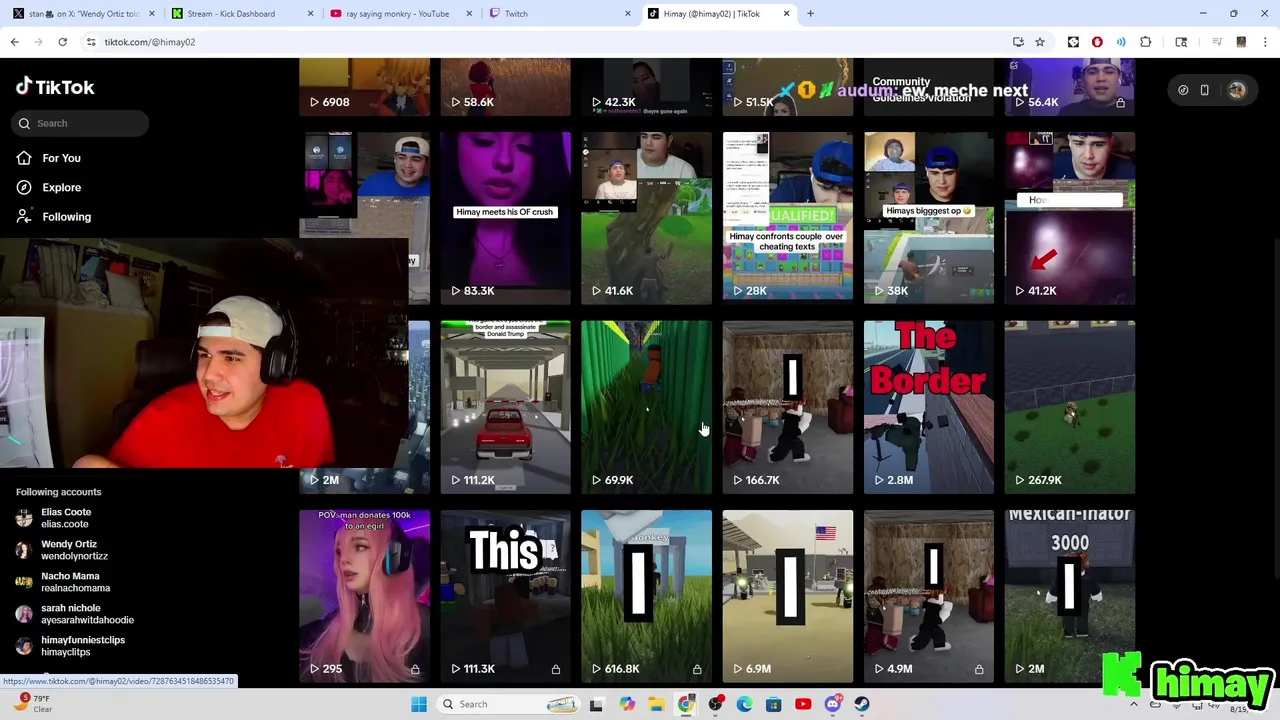1280x720 pixels.
Task: Show hidden system tray icons chevron
Action: [1133, 704]
